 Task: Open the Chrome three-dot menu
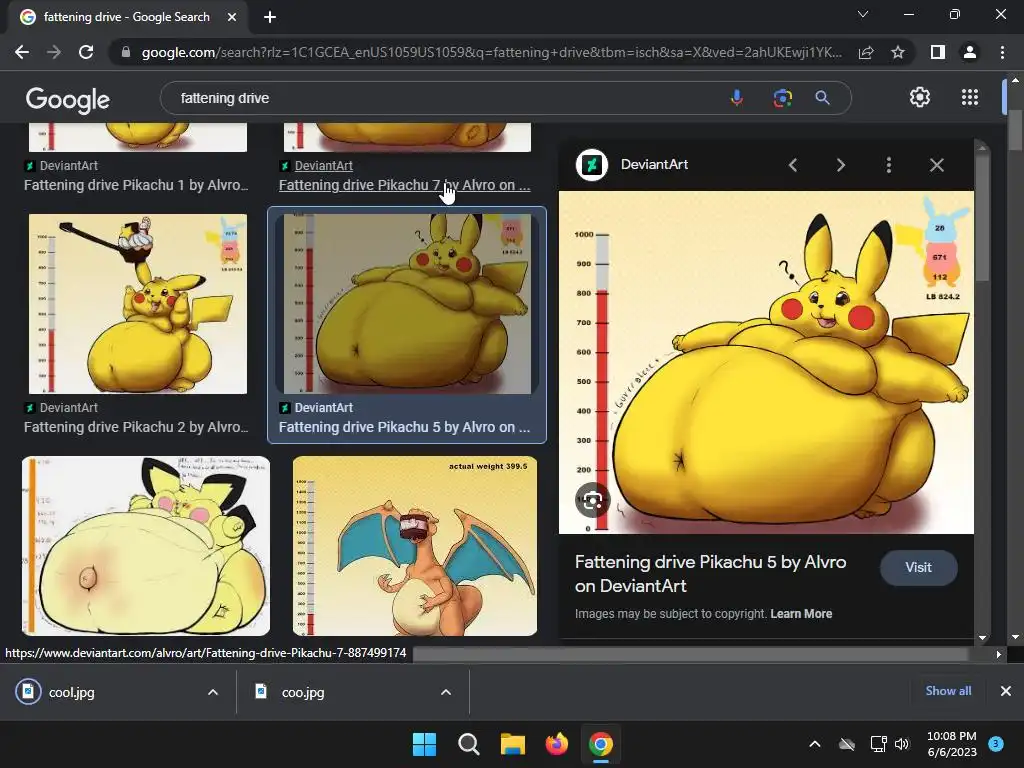(x=1002, y=52)
